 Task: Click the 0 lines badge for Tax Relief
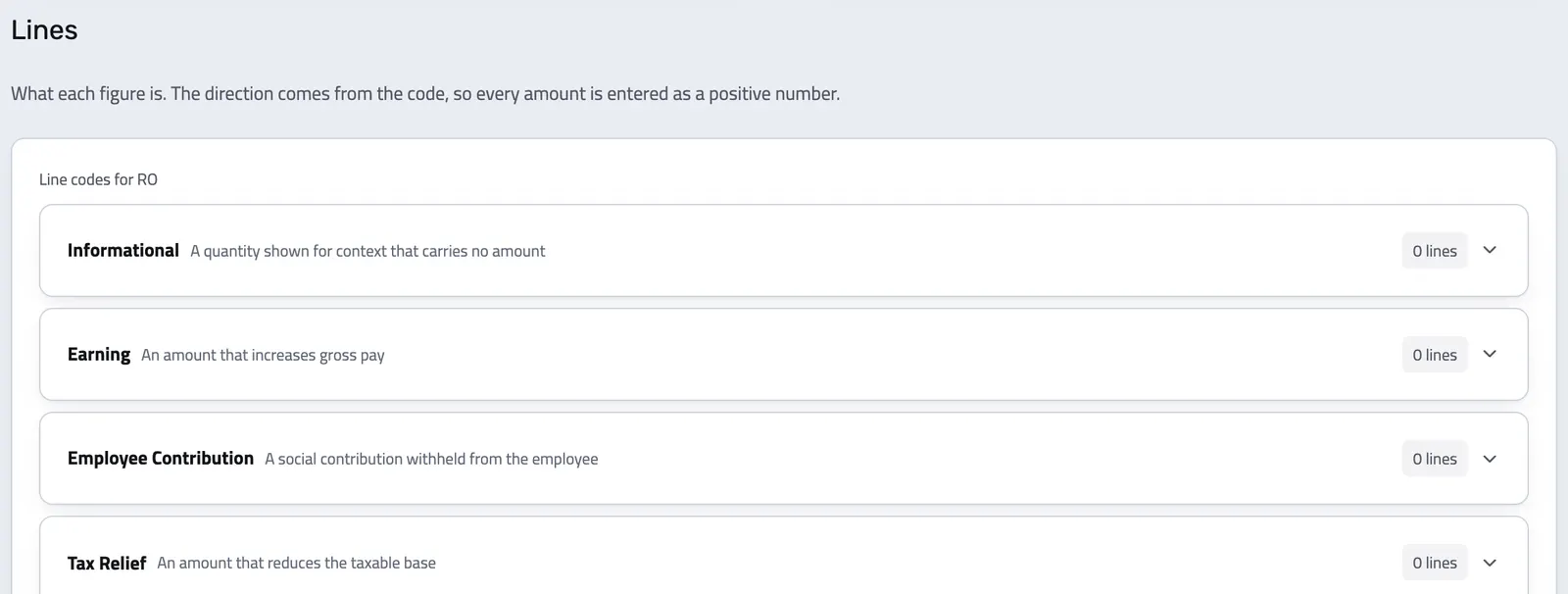(x=1435, y=563)
